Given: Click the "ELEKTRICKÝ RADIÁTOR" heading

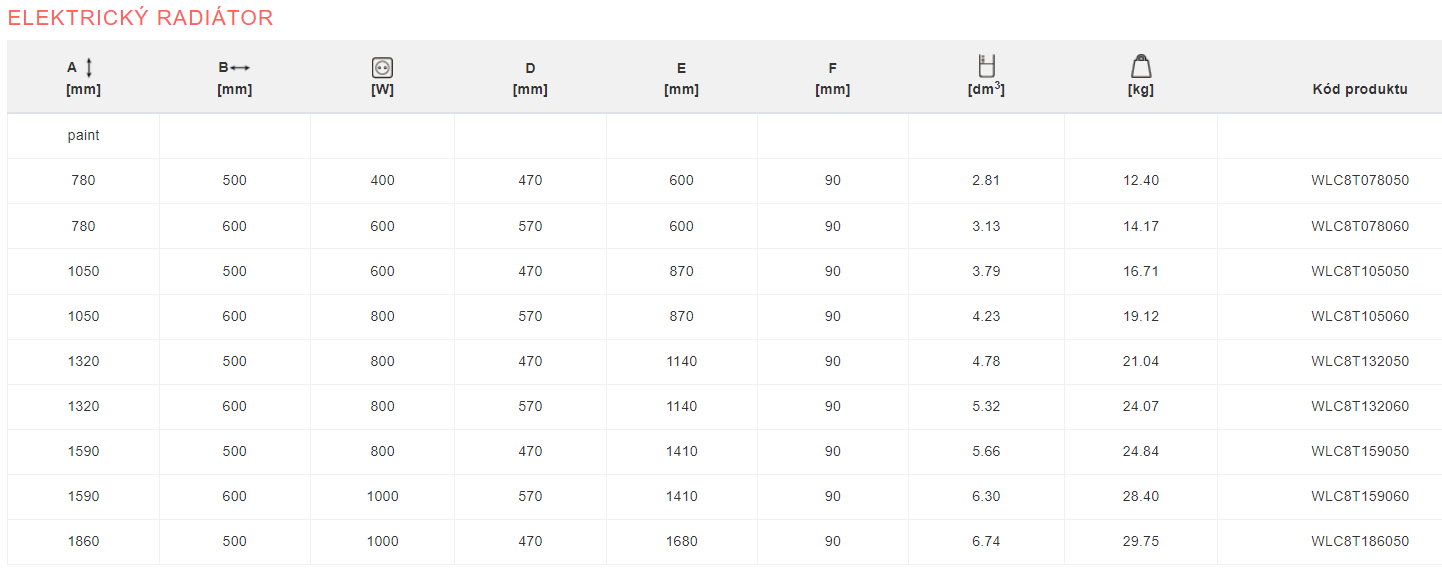Looking at the screenshot, I should tap(140, 18).
